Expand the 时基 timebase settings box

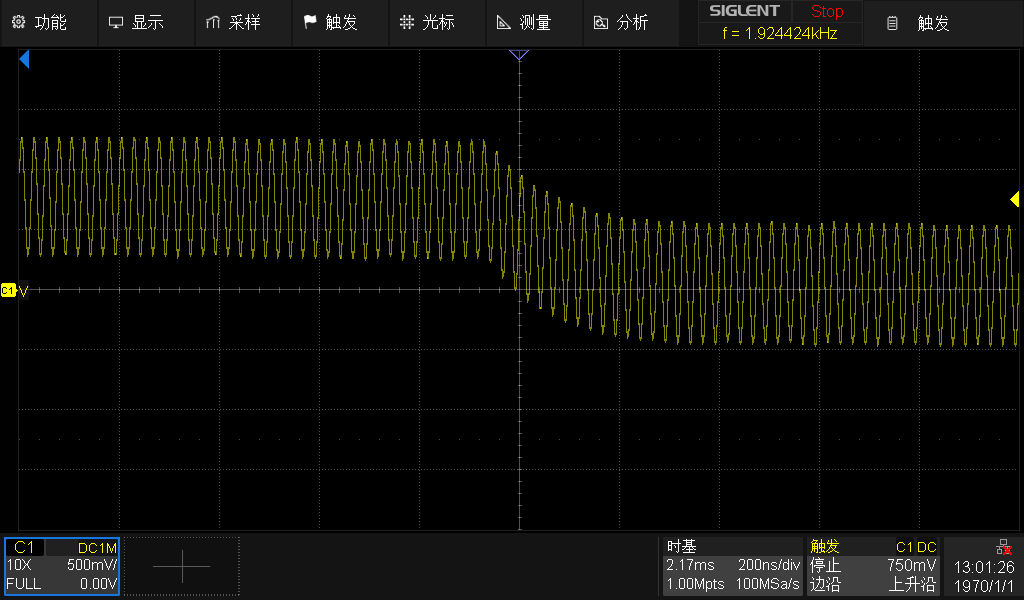coord(733,566)
